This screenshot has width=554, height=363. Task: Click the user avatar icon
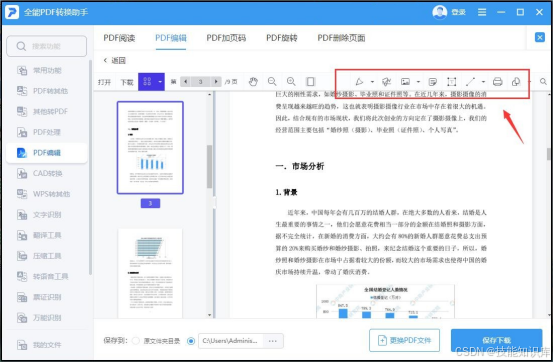(440, 12)
